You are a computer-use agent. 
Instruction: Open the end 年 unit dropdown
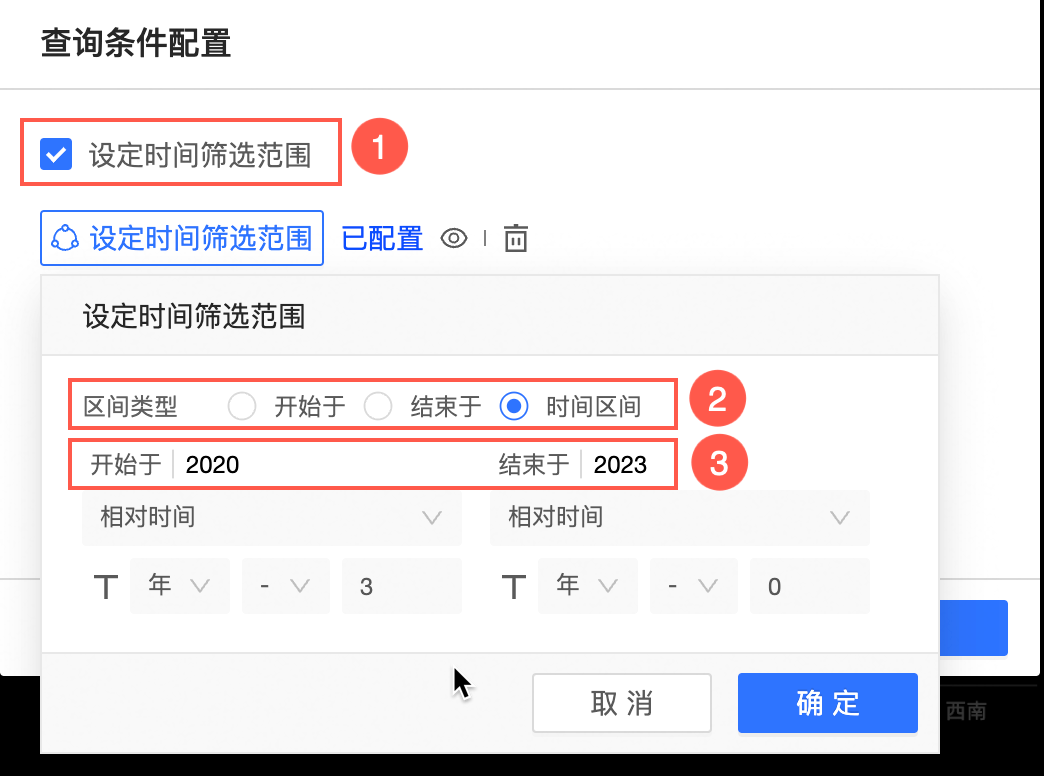[x=588, y=585]
